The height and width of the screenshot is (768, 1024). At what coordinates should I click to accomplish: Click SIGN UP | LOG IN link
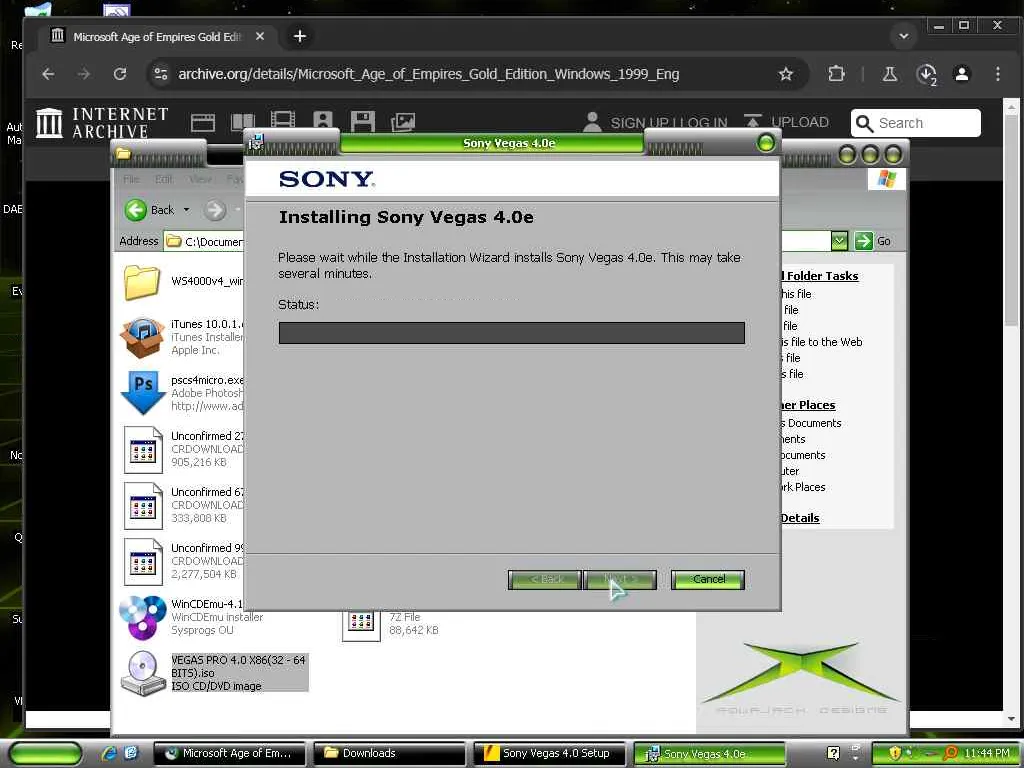(x=669, y=123)
